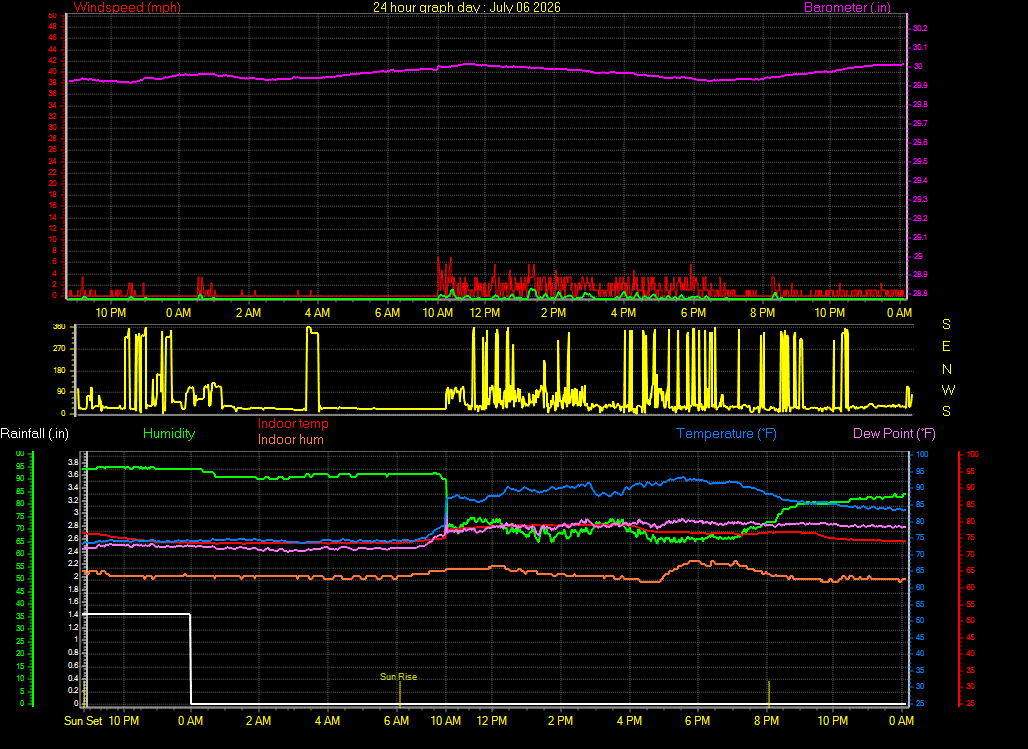Click "2 AM" on the bottom graph axis
1028x749 pixels.
point(258,721)
